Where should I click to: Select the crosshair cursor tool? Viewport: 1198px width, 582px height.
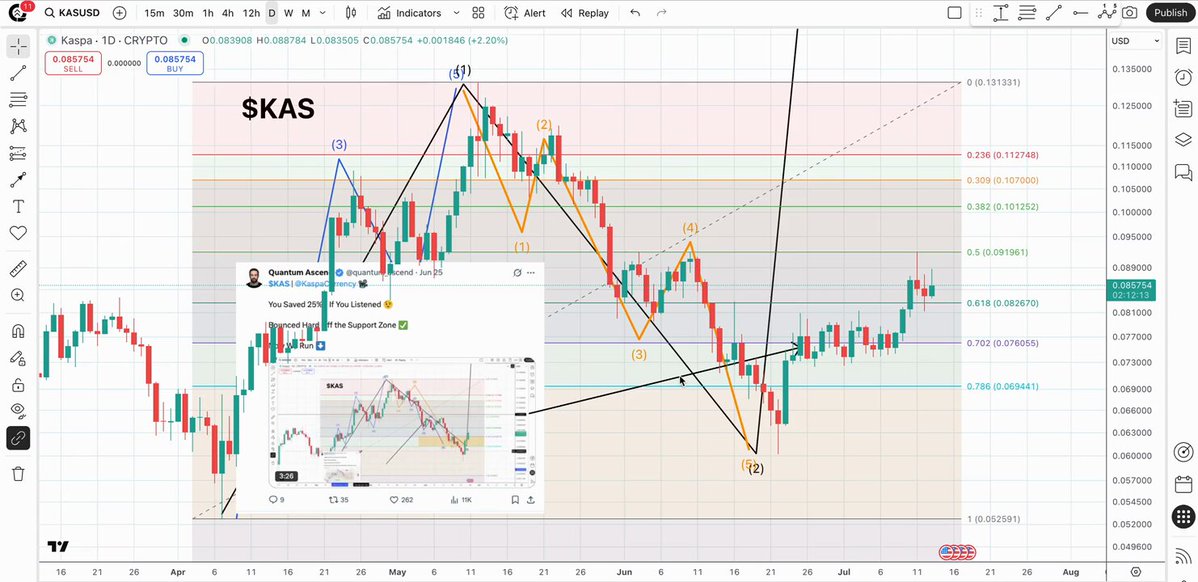click(x=18, y=47)
